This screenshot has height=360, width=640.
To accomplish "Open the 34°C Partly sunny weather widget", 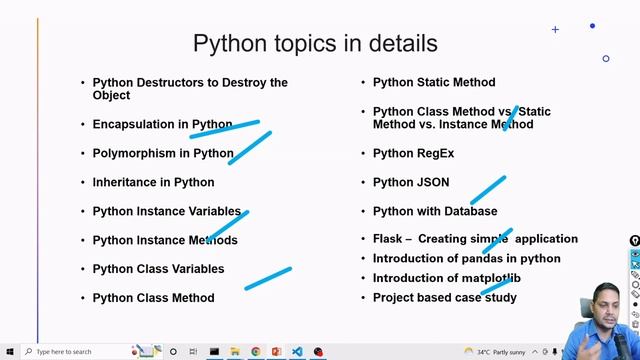I will click(x=495, y=352).
